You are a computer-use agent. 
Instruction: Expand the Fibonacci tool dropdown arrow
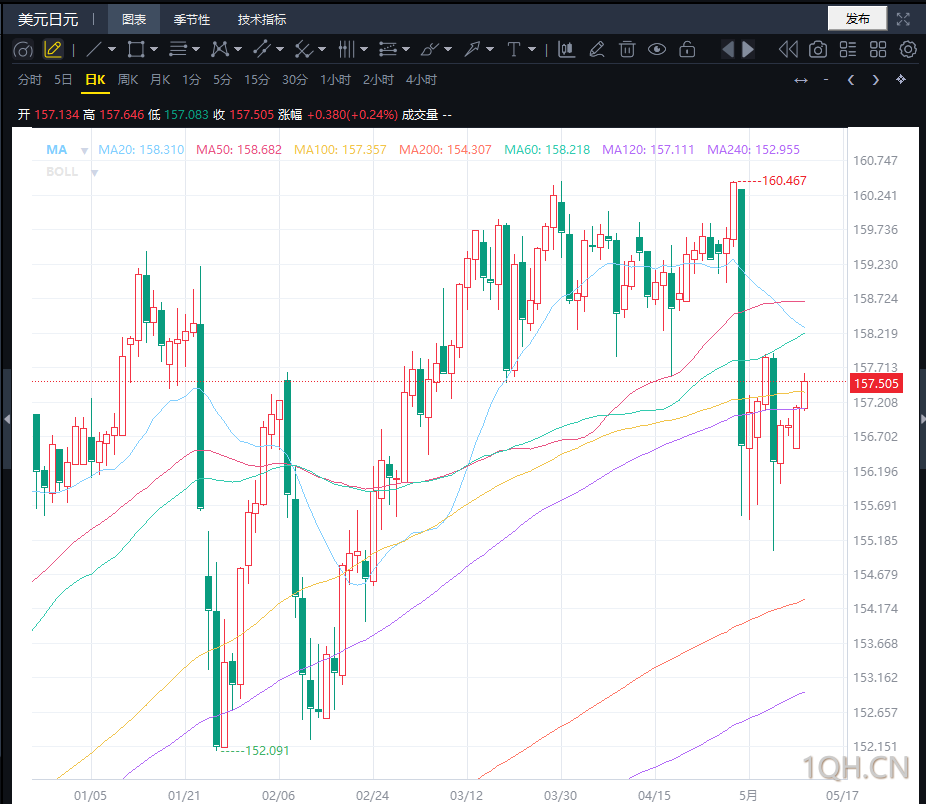[406, 50]
